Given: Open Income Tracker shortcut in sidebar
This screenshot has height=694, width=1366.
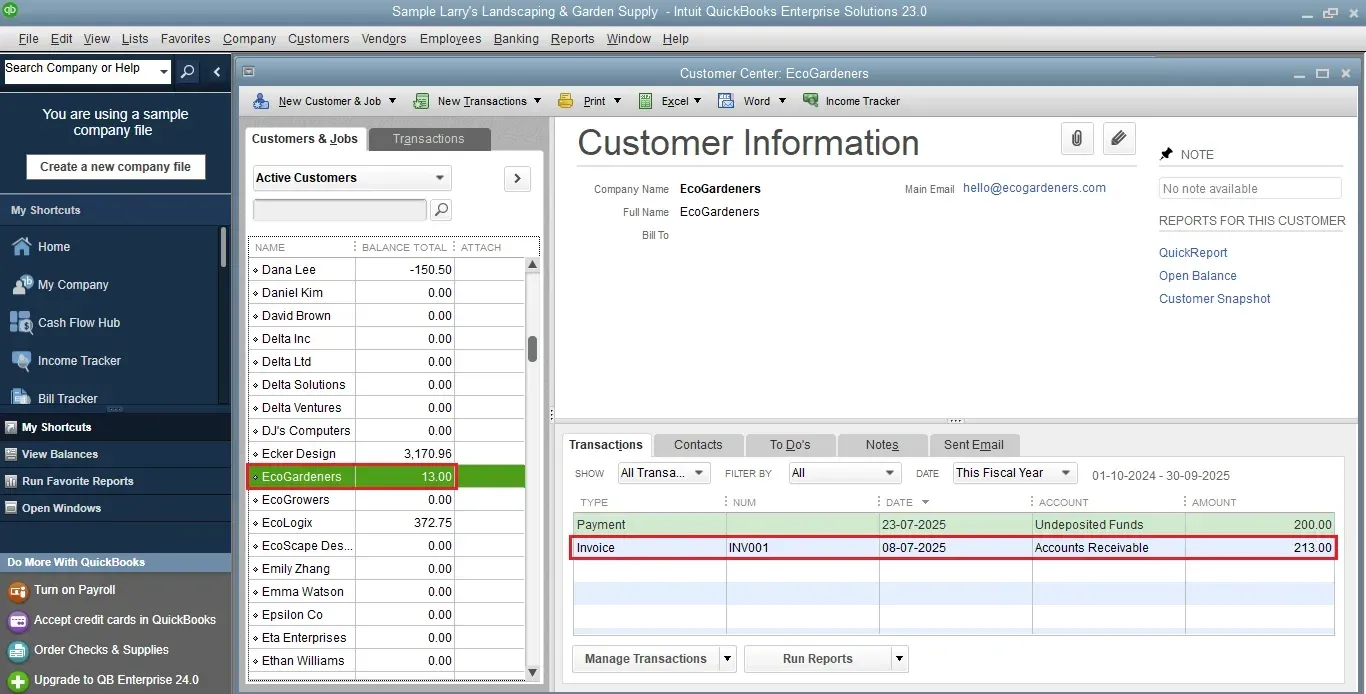Looking at the screenshot, I should [x=64, y=361].
